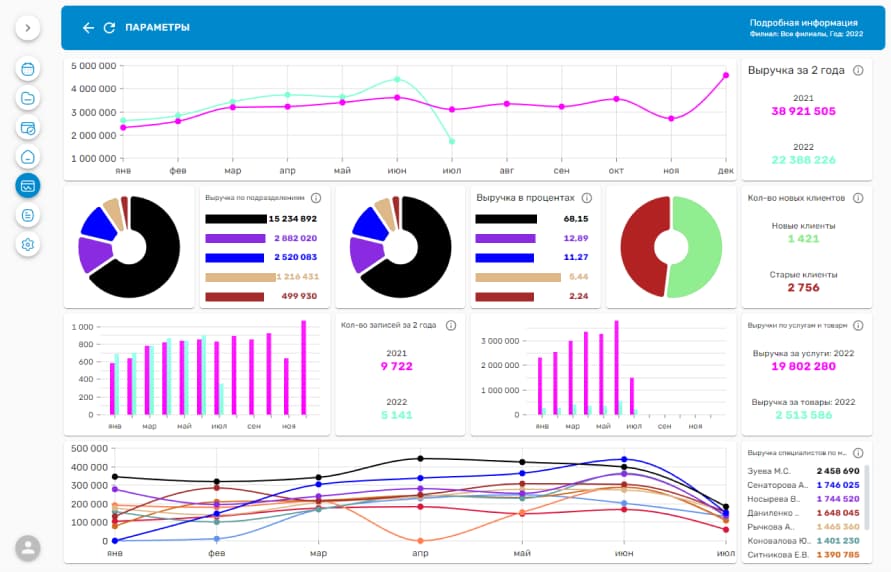Show info for Выручка в процентах
The image size is (891, 572).
point(587,198)
